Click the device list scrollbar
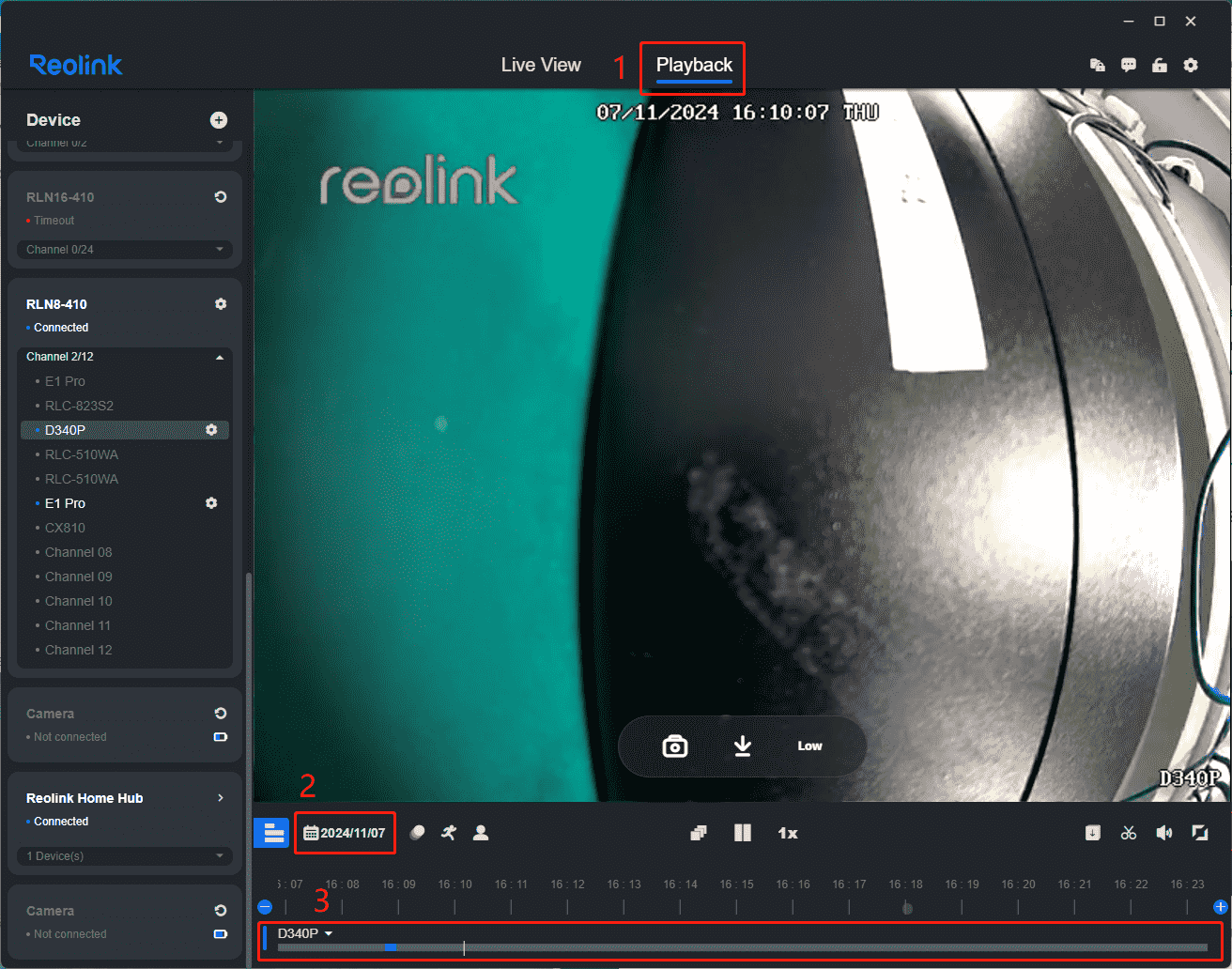Screen dimensions: 1232x969 click(x=248, y=768)
